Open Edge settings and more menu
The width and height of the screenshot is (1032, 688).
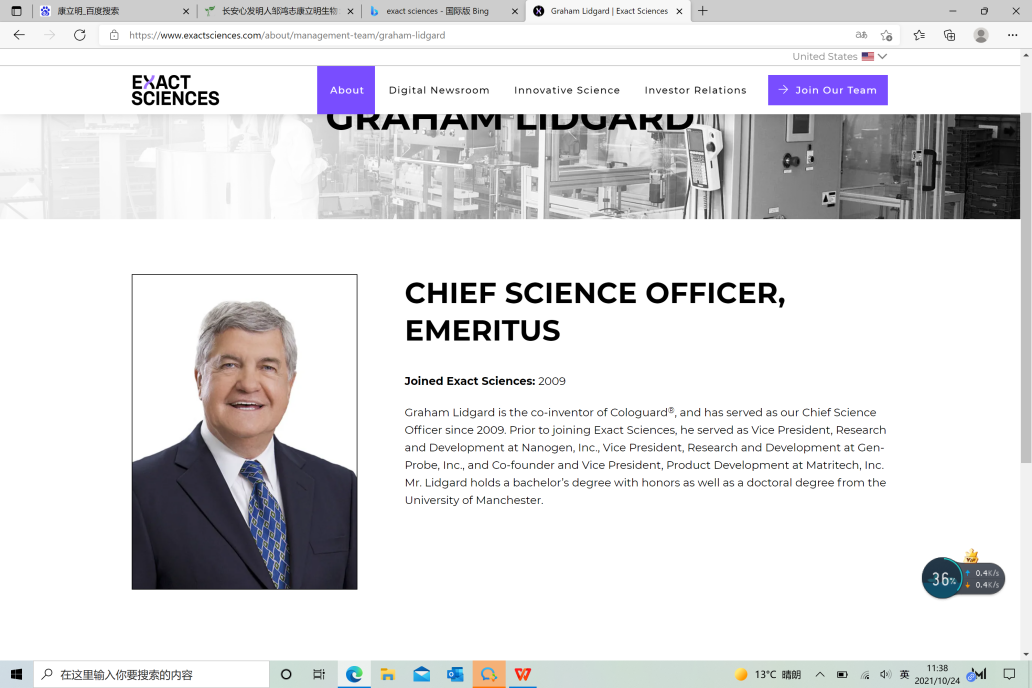(x=1012, y=35)
